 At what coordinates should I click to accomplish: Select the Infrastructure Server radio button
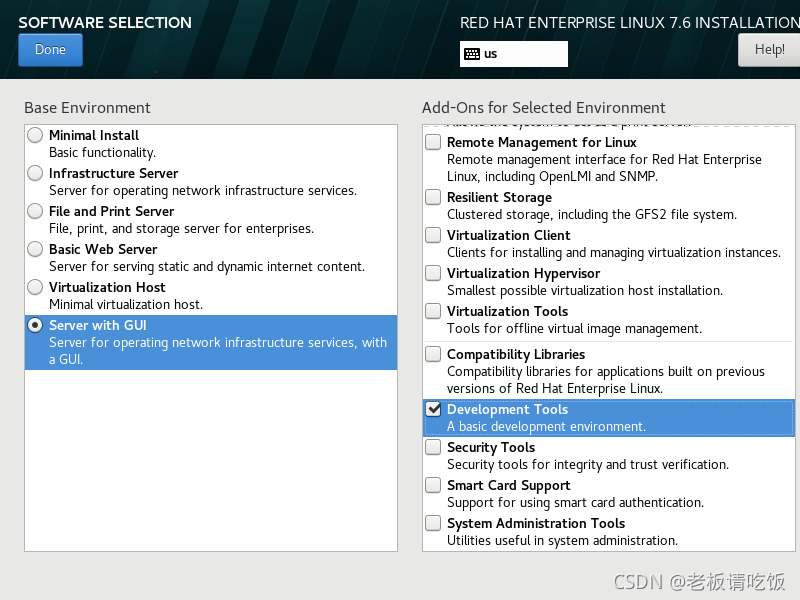[35, 173]
